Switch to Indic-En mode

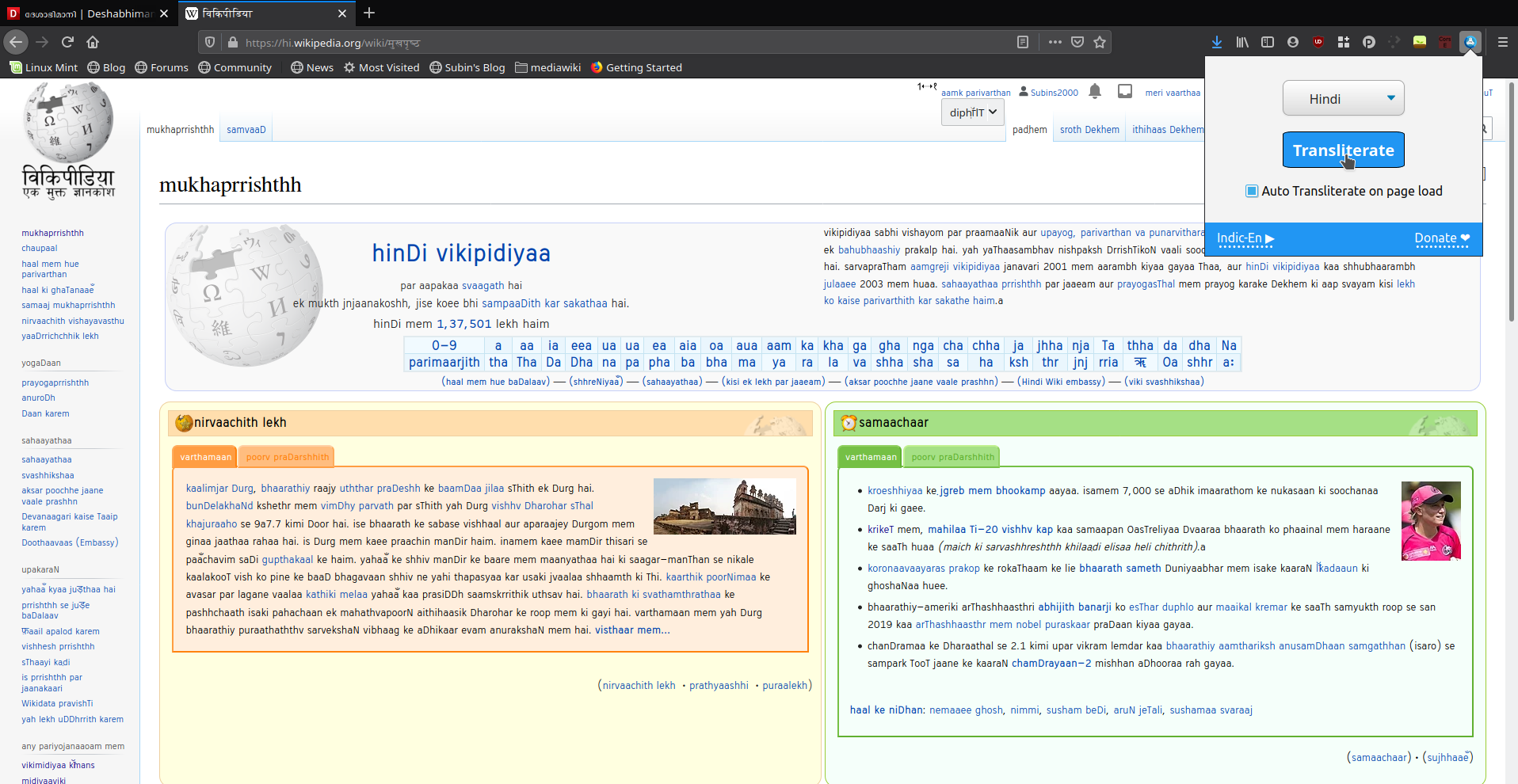(1245, 238)
